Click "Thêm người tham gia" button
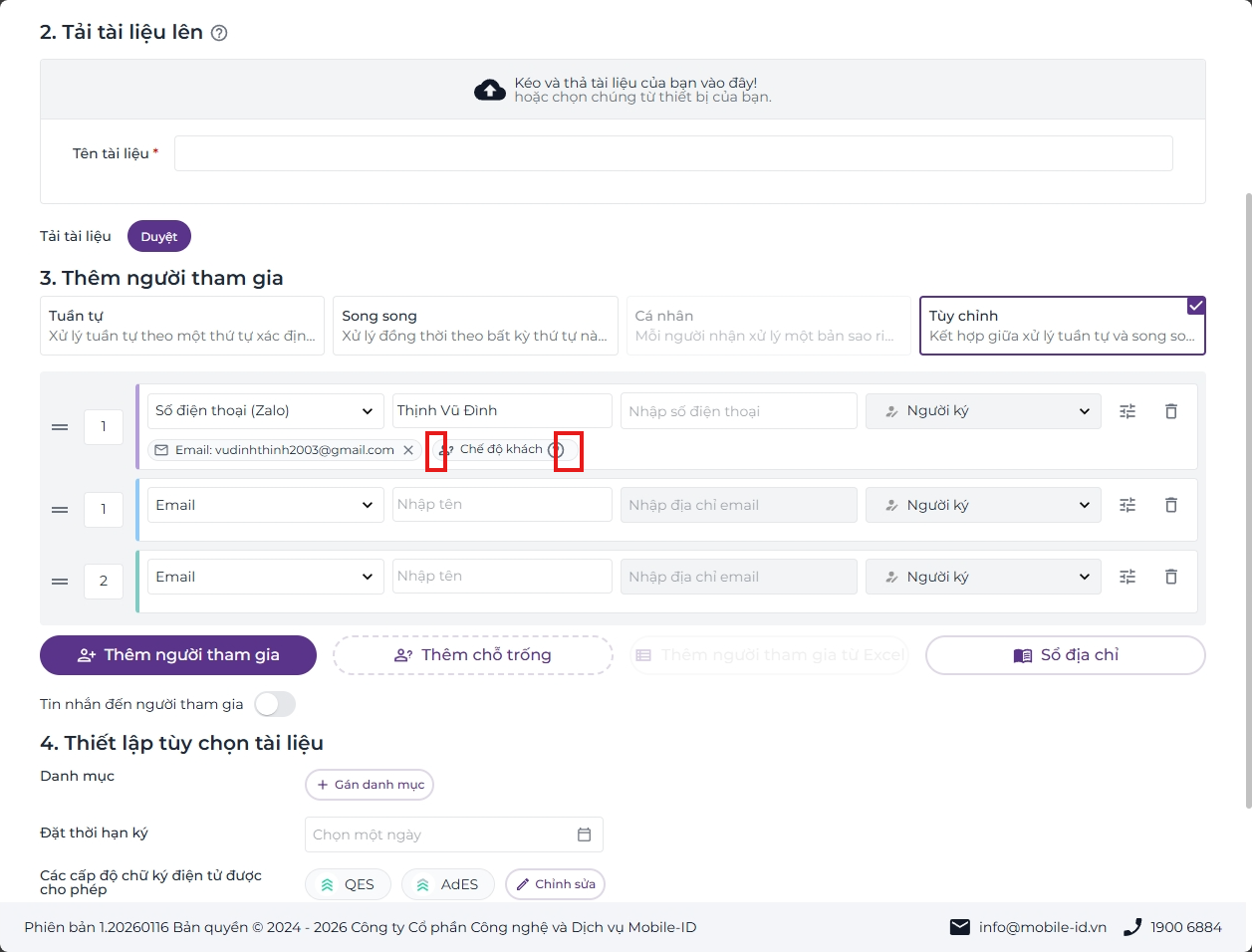The height and width of the screenshot is (952, 1252). click(x=178, y=655)
